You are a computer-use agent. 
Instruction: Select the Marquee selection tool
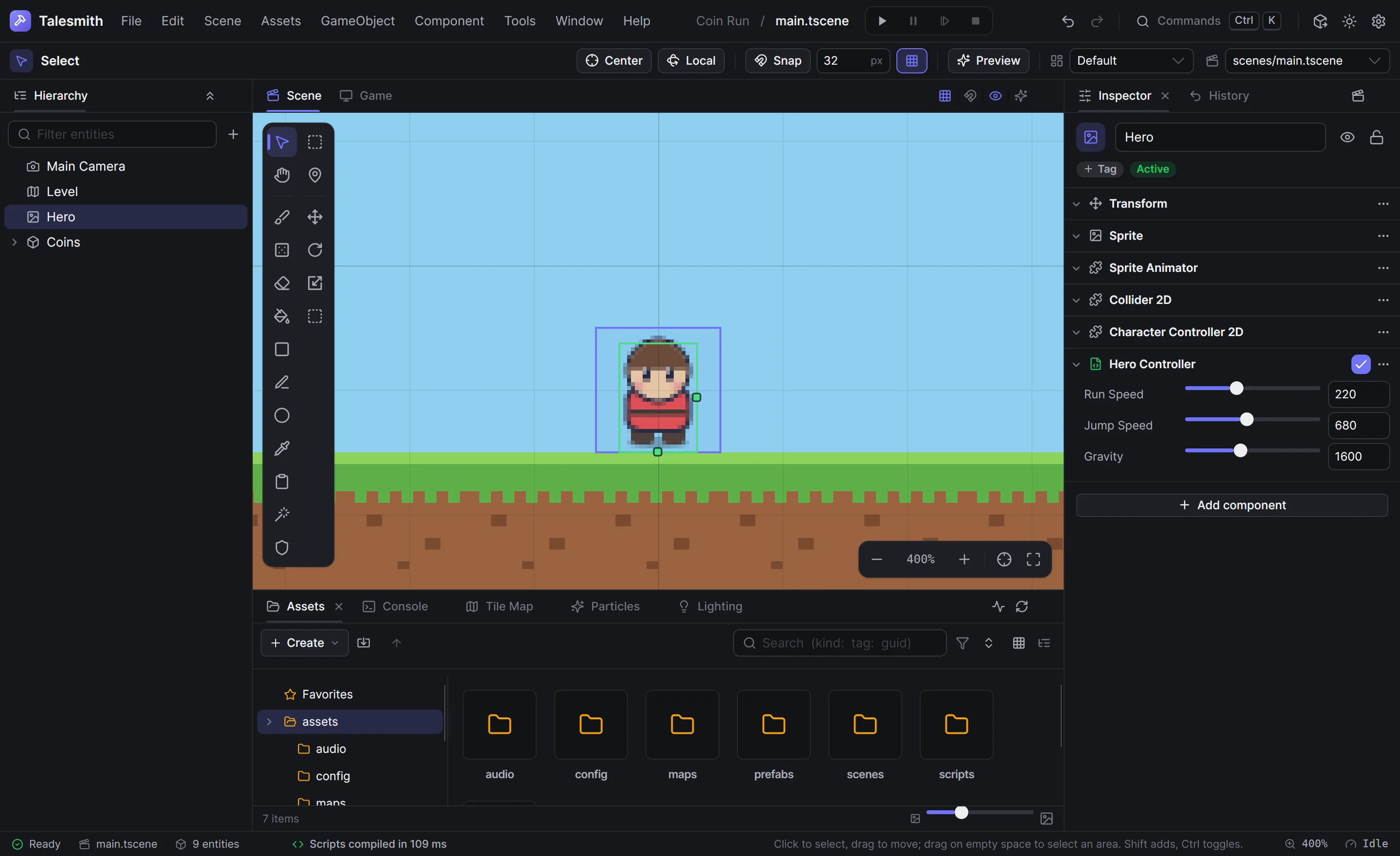tap(315, 142)
